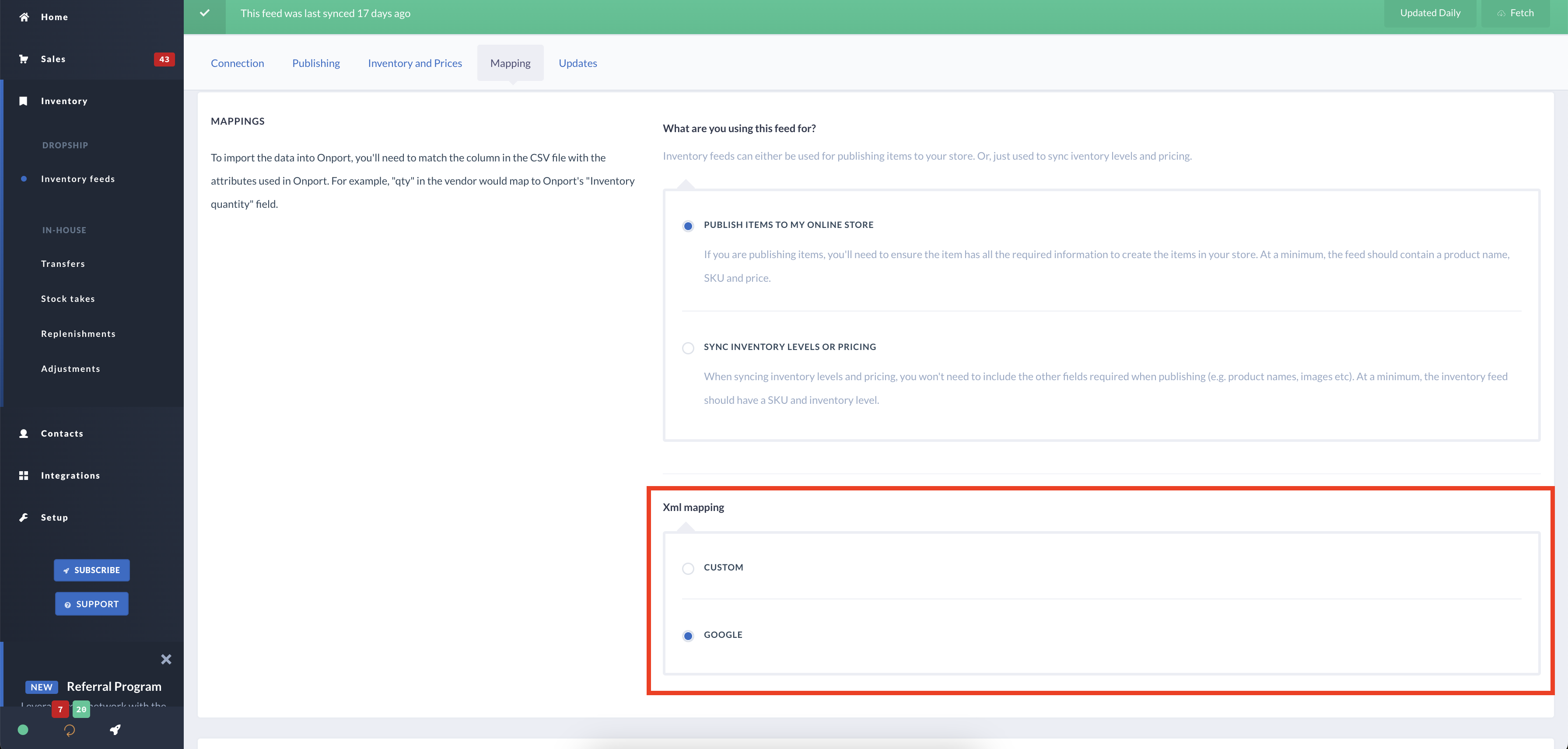Viewport: 1568px width, 749px height.
Task: Click the green 20 notification badge
Action: (x=81, y=709)
